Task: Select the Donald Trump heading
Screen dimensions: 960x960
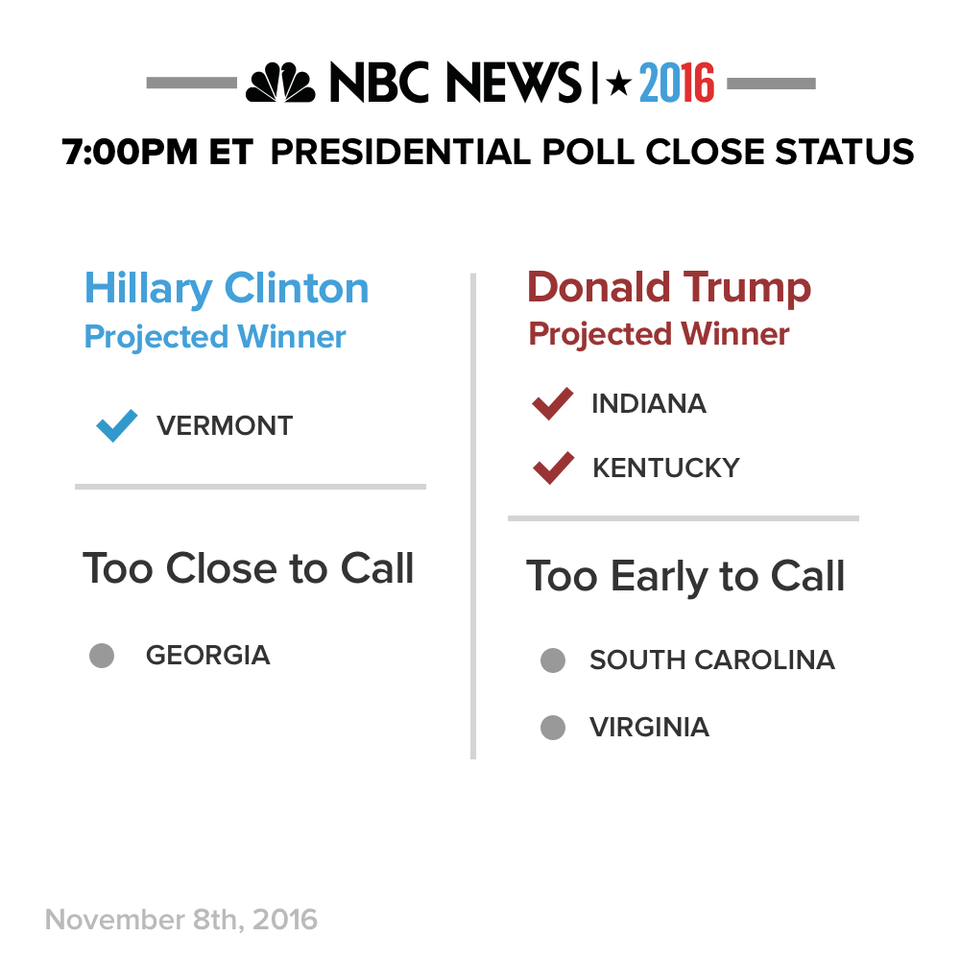Action: point(669,287)
